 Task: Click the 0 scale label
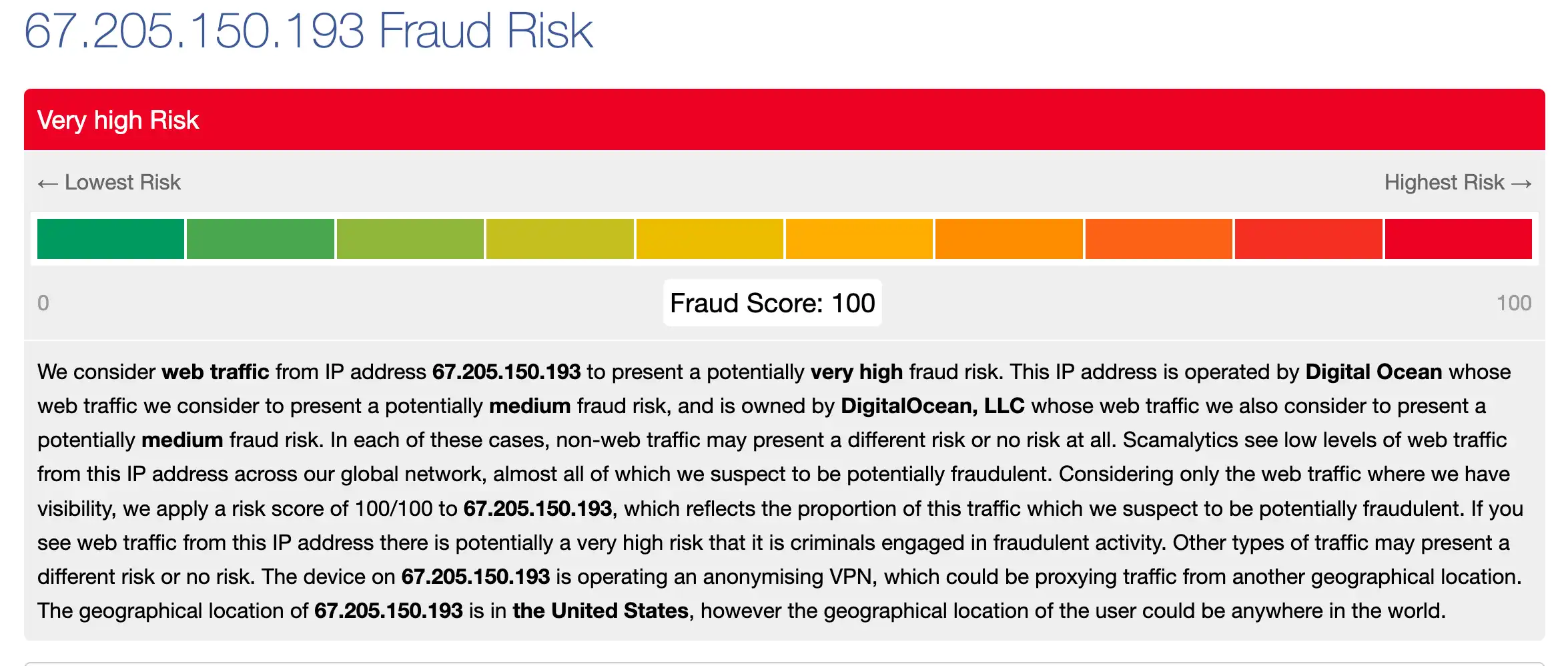point(43,303)
